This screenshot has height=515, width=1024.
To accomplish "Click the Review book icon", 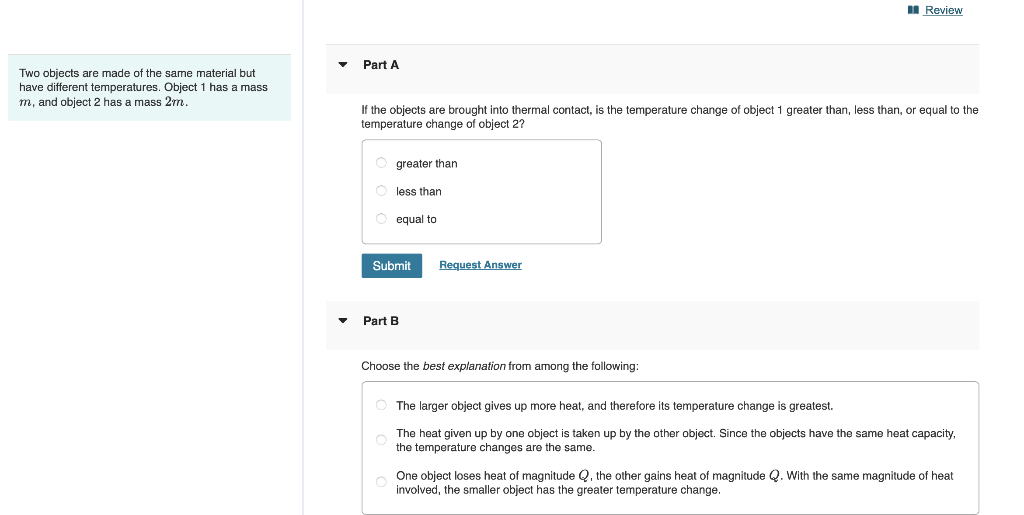I will pos(914,10).
